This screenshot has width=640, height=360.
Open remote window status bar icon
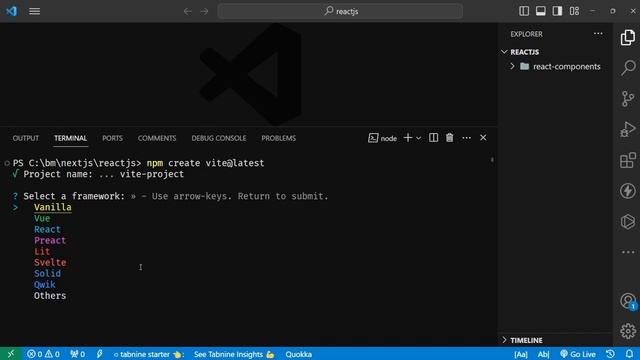coord(11,354)
